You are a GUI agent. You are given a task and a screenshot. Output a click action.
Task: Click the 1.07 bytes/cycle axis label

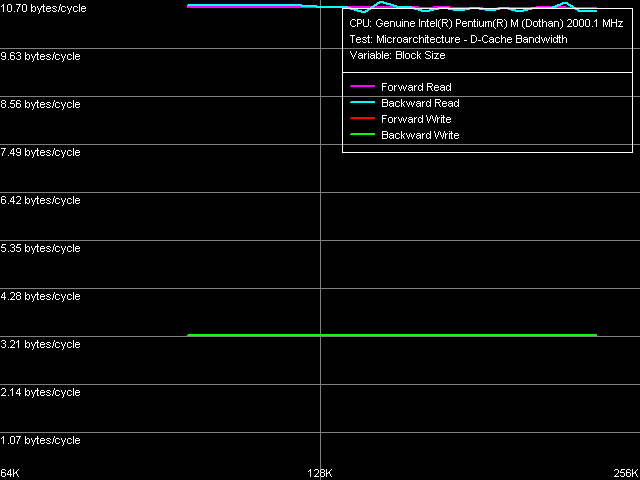click(40, 440)
